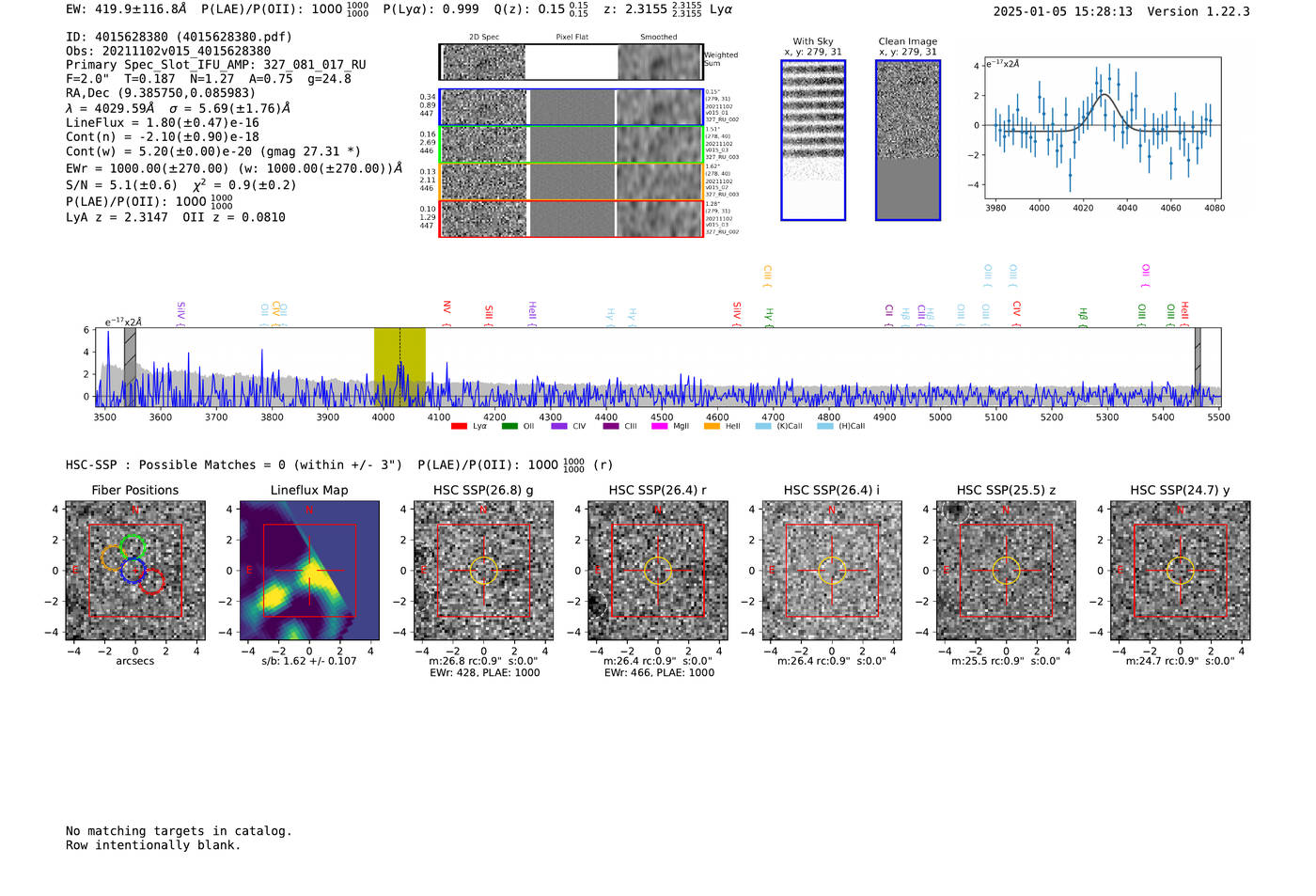The width and height of the screenshot is (1316, 896).
Task: Select the HSC SSP(24.7) y cutout
Action: click(1181, 570)
